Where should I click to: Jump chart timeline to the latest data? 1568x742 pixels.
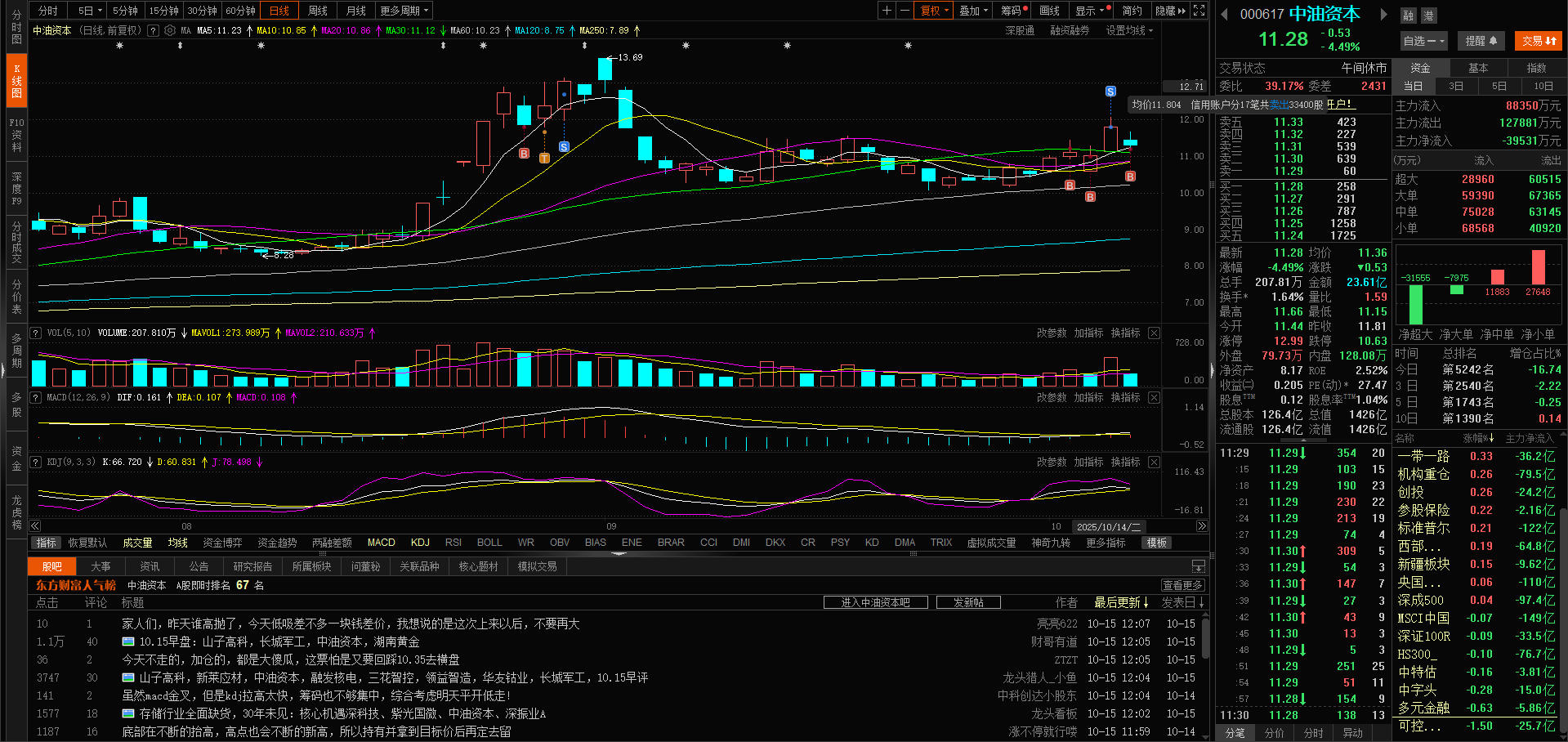[1202, 526]
